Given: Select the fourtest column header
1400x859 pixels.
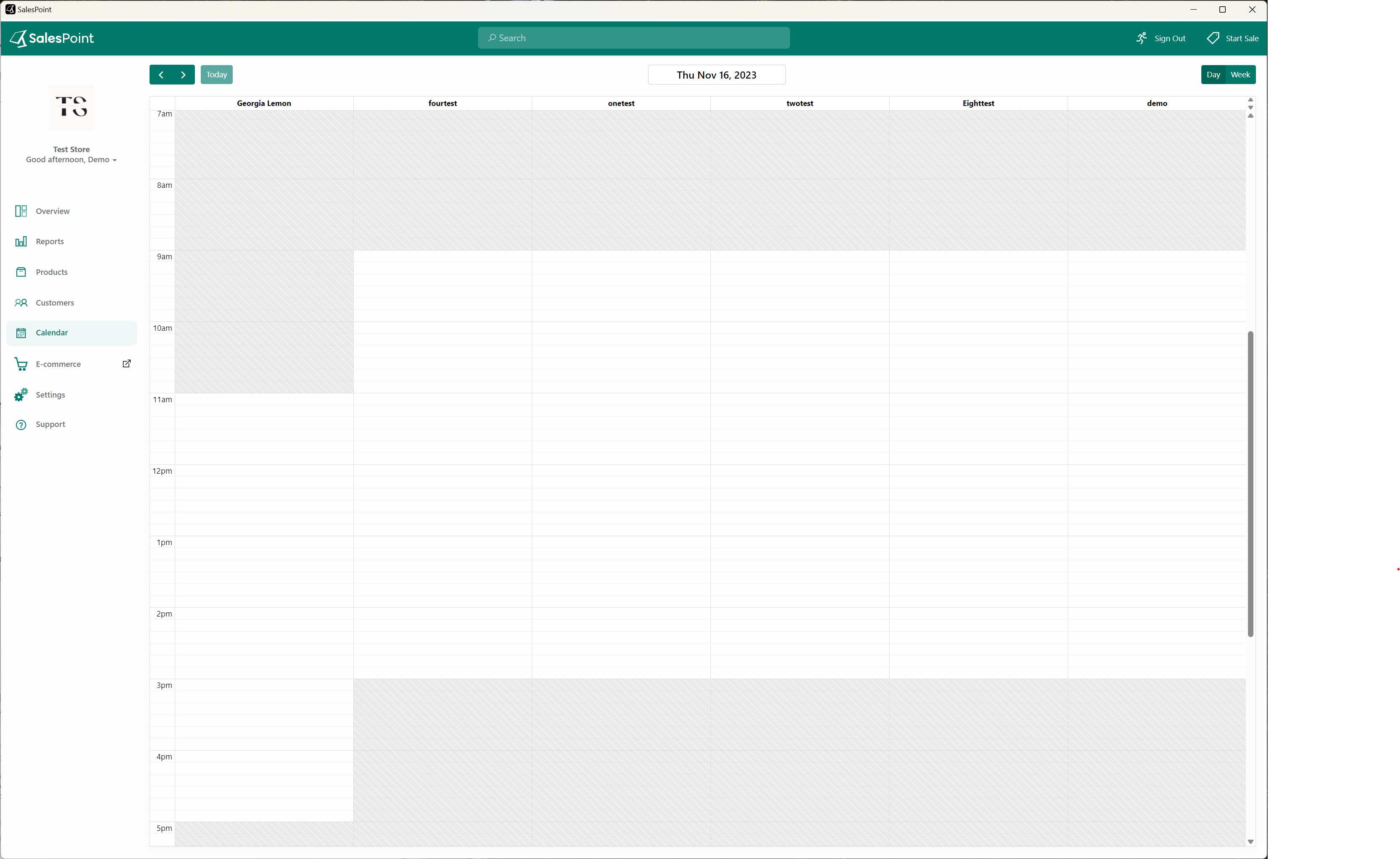Looking at the screenshot, I should pos(443,103).
